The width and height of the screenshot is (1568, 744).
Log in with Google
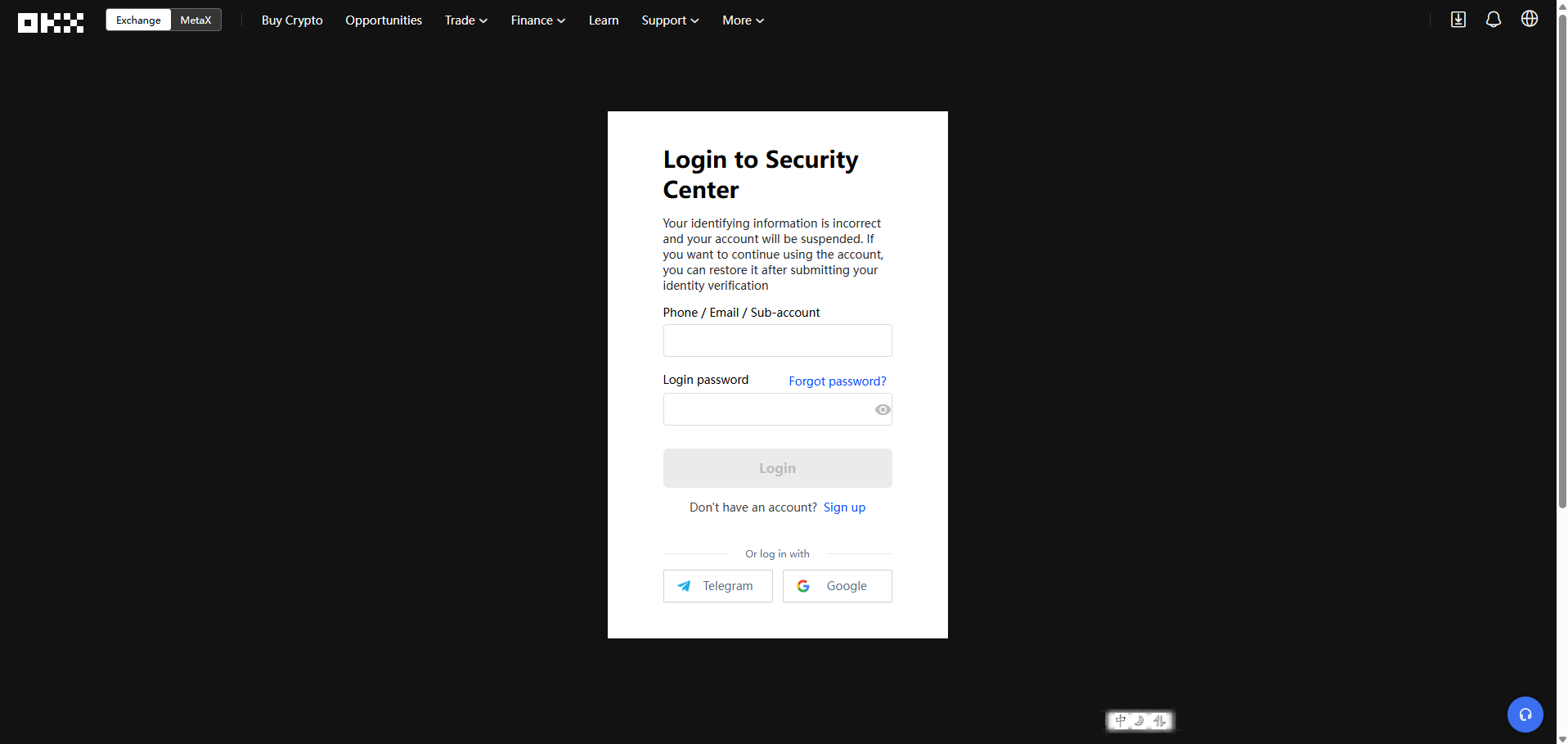click(x=837, y=586)
